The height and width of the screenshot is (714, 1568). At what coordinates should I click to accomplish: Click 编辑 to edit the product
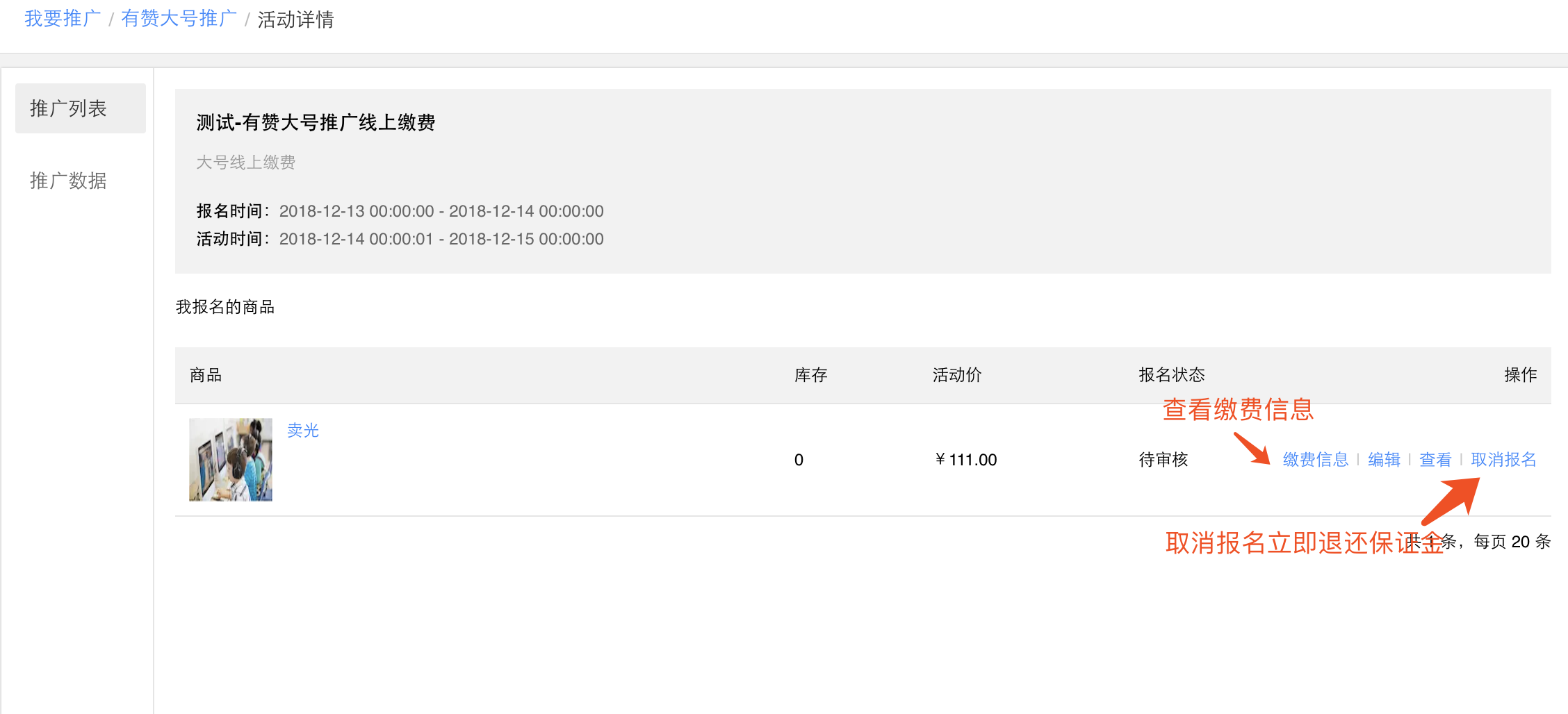click(x=1384, y=459)
